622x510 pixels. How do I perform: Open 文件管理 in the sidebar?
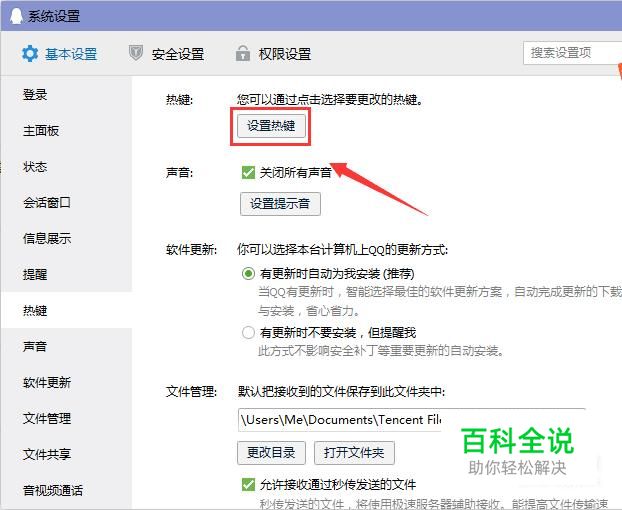click(x=47, y=418)
